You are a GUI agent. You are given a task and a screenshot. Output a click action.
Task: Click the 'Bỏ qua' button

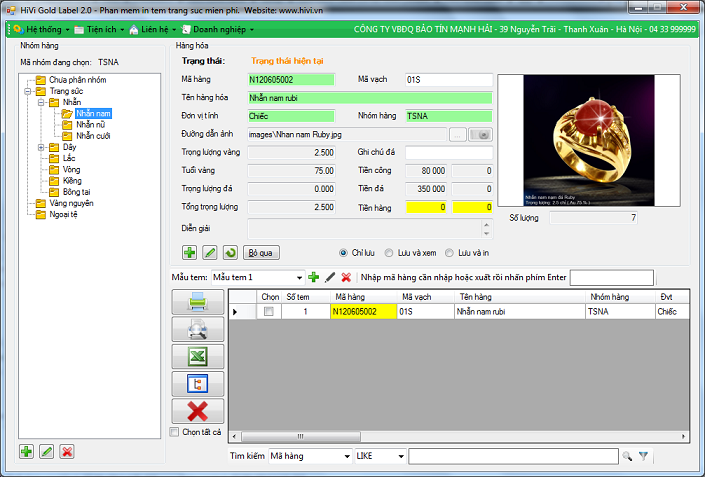(263, 252)
